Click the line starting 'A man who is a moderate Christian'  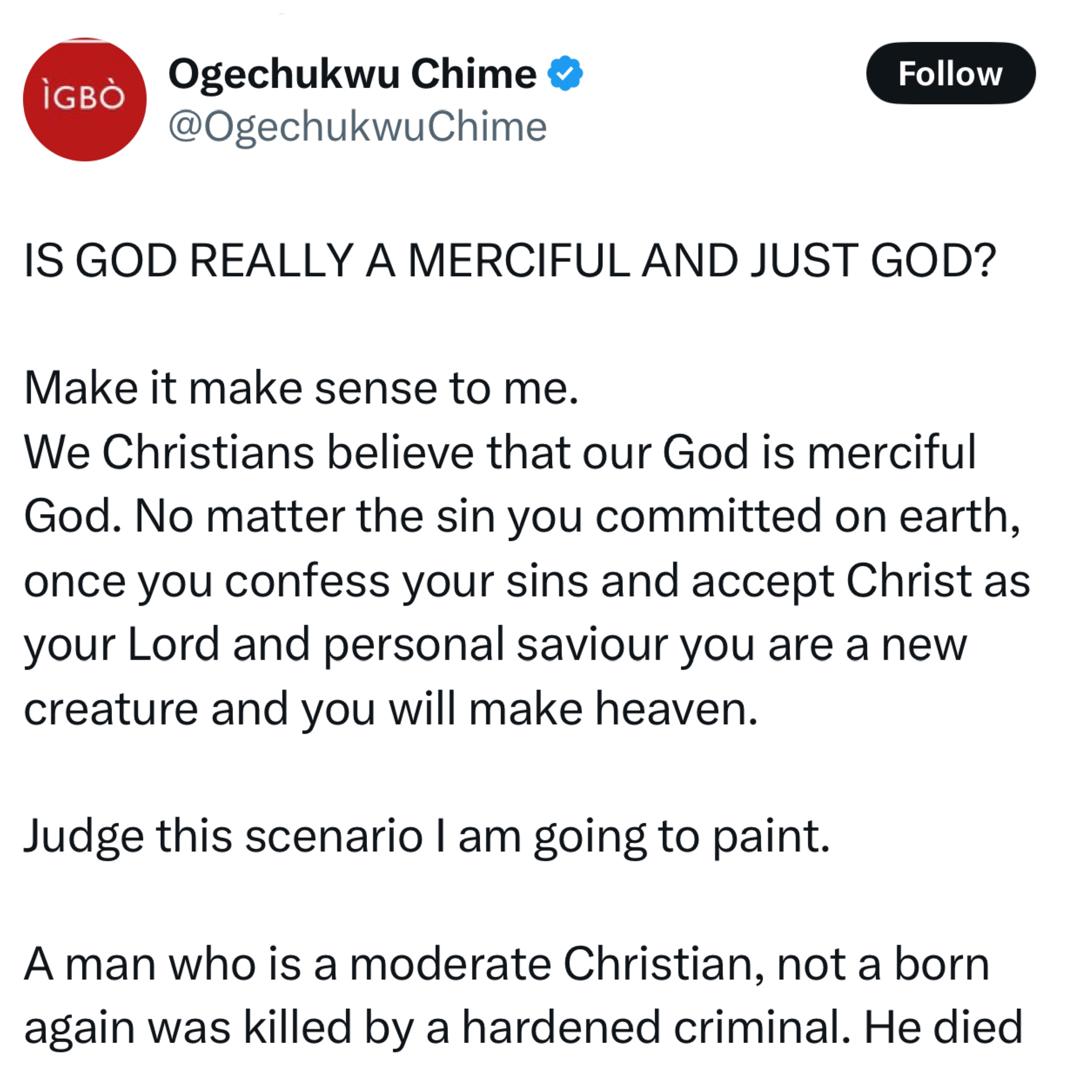[507, 964]
